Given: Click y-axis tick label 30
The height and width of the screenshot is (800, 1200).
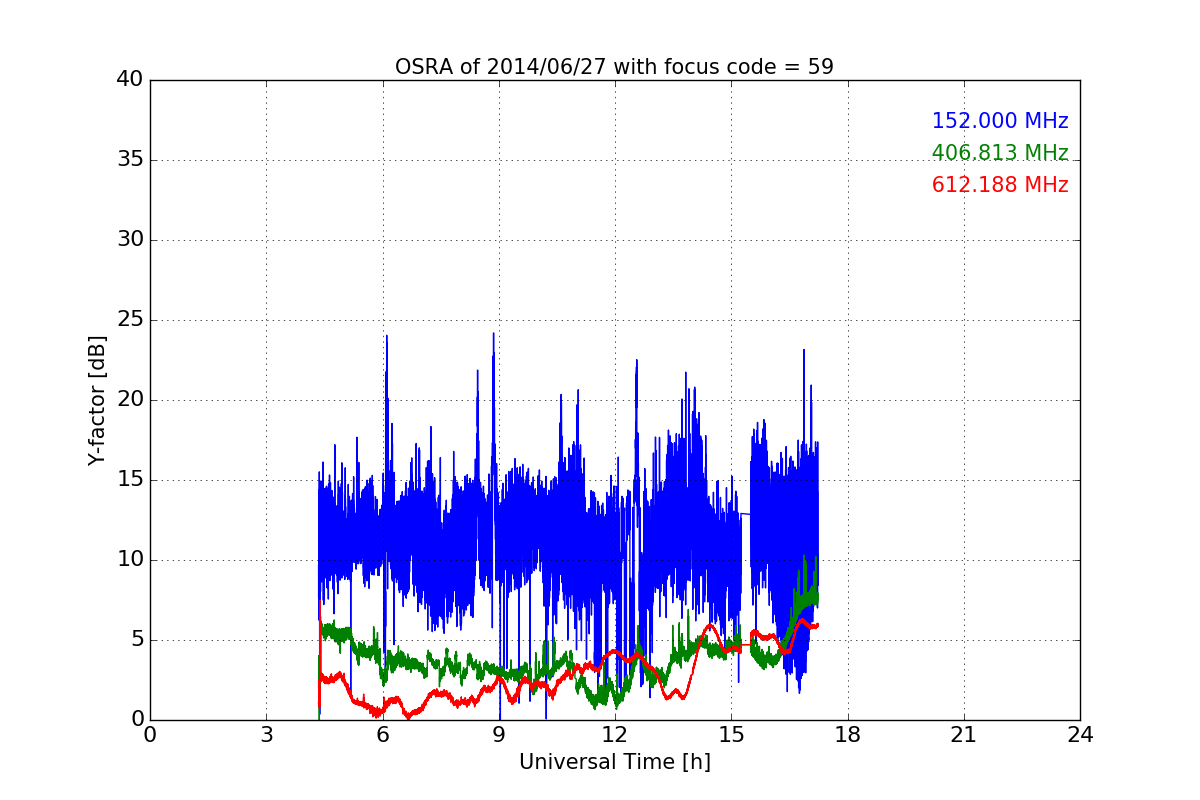Looking at the screenshot, I should [130, 240].
